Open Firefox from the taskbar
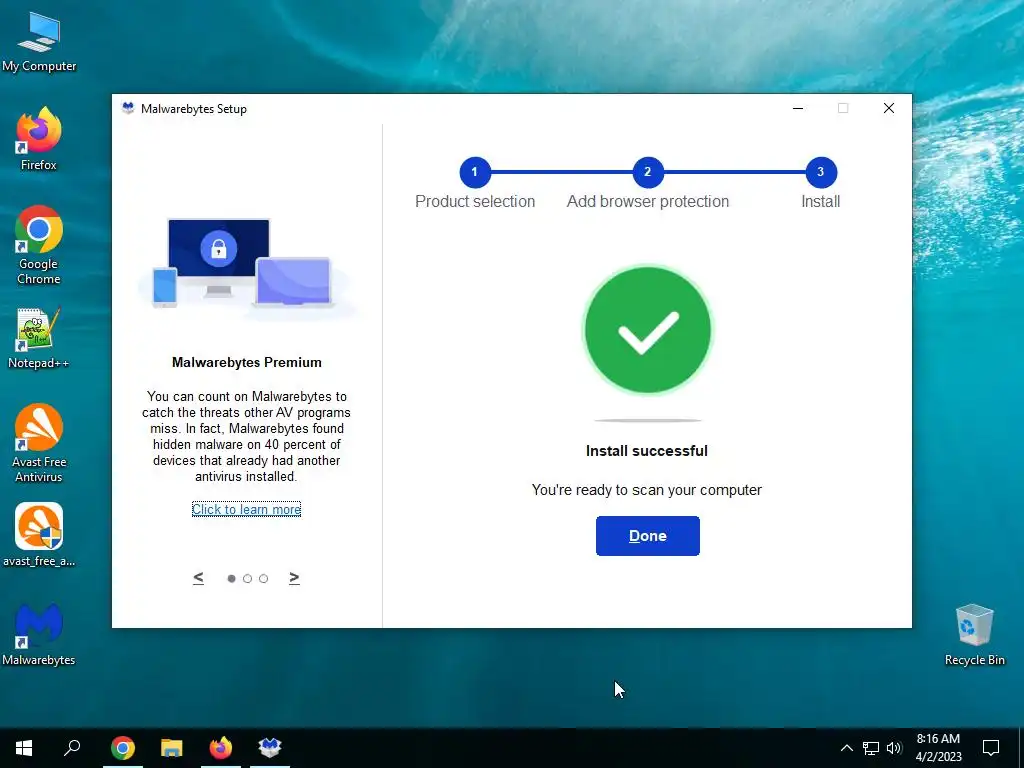 pyautogui.click(x=221, y=748)
